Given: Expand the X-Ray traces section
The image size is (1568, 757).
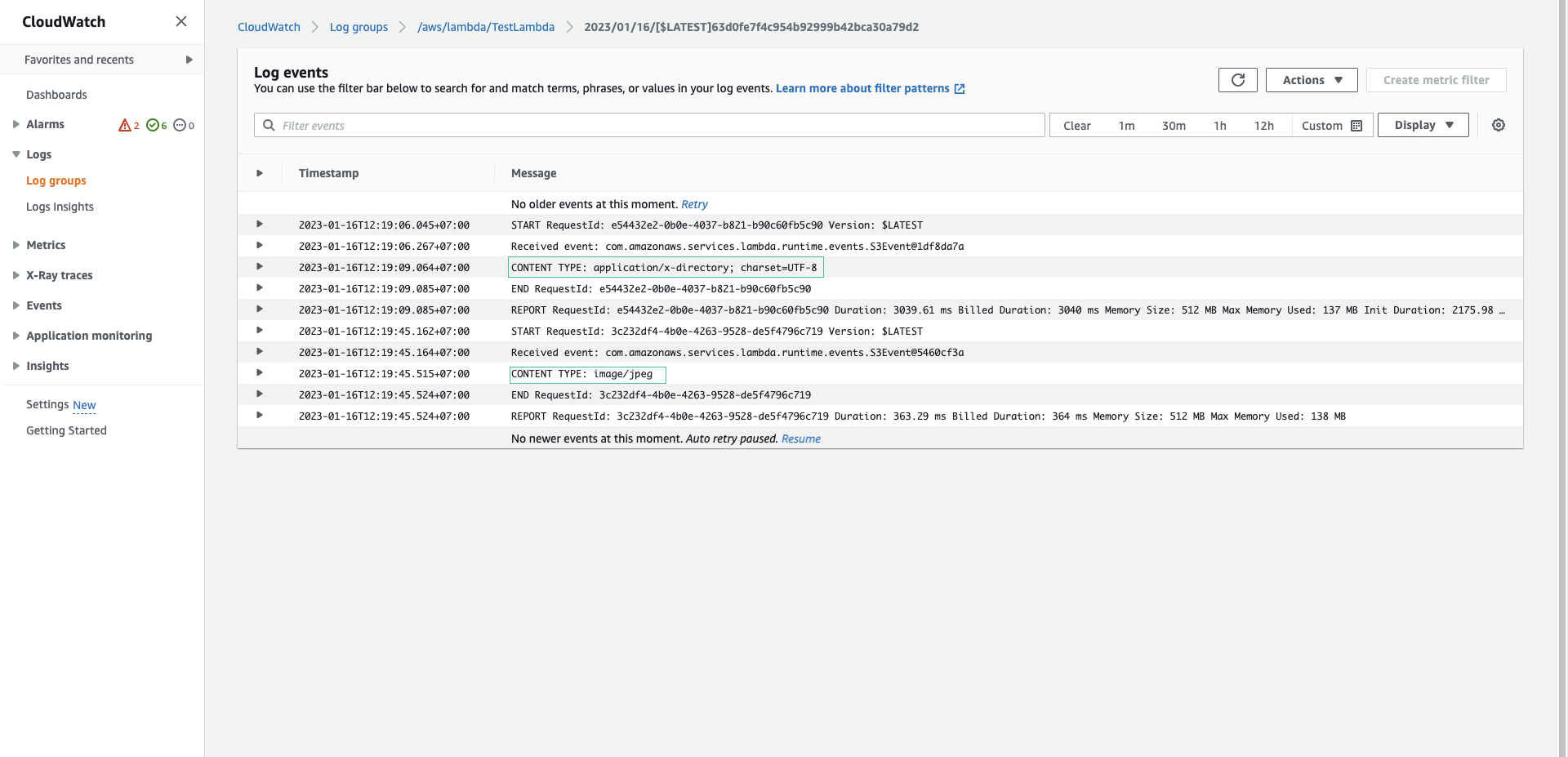Looking at the screenshot, I should 16,275.
